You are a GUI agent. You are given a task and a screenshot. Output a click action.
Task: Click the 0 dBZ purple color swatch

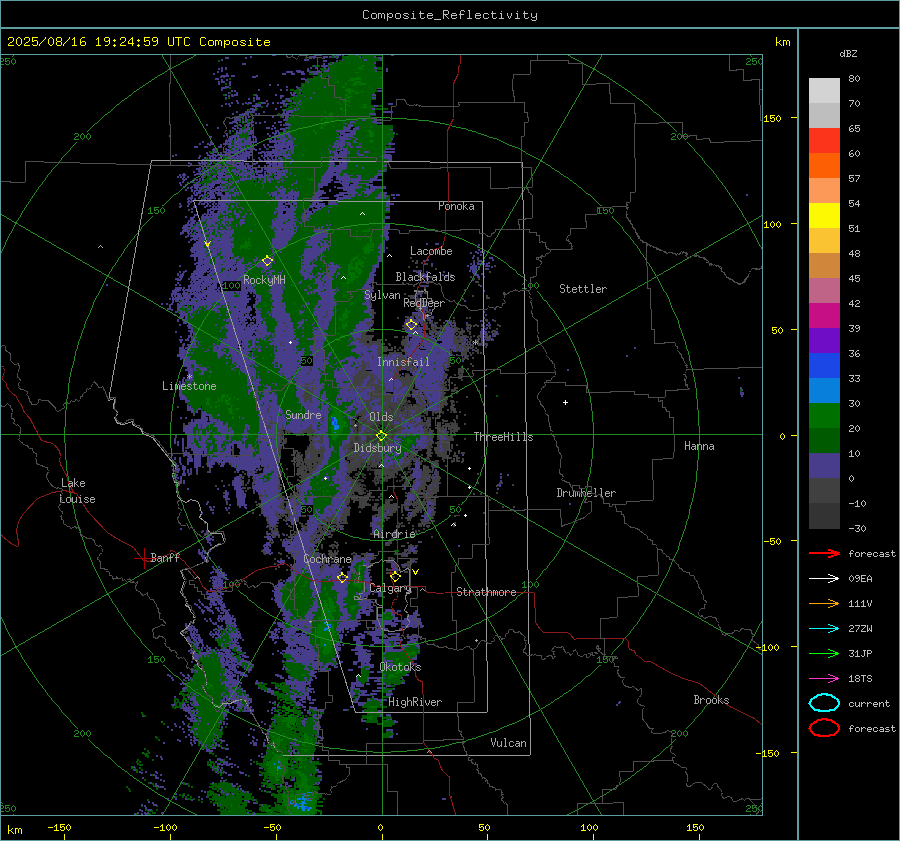tap(824, 465)
